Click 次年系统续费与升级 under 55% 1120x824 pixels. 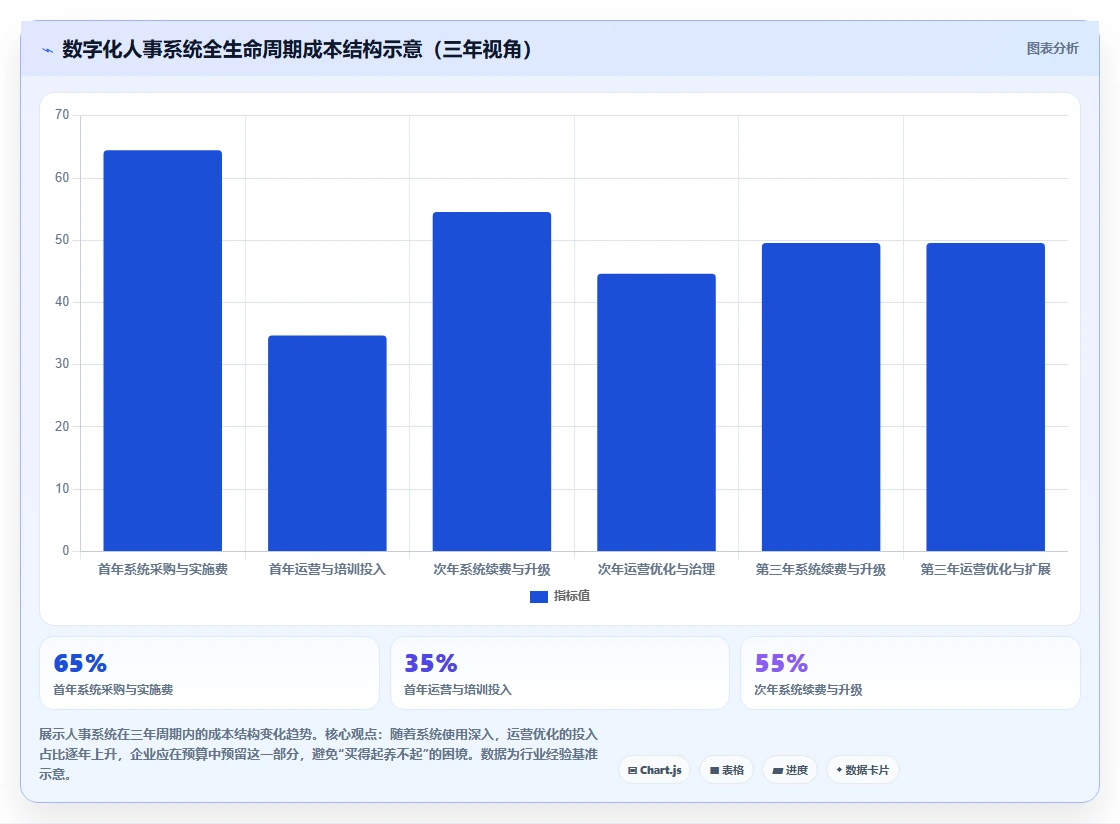click(x=809, y=690)
